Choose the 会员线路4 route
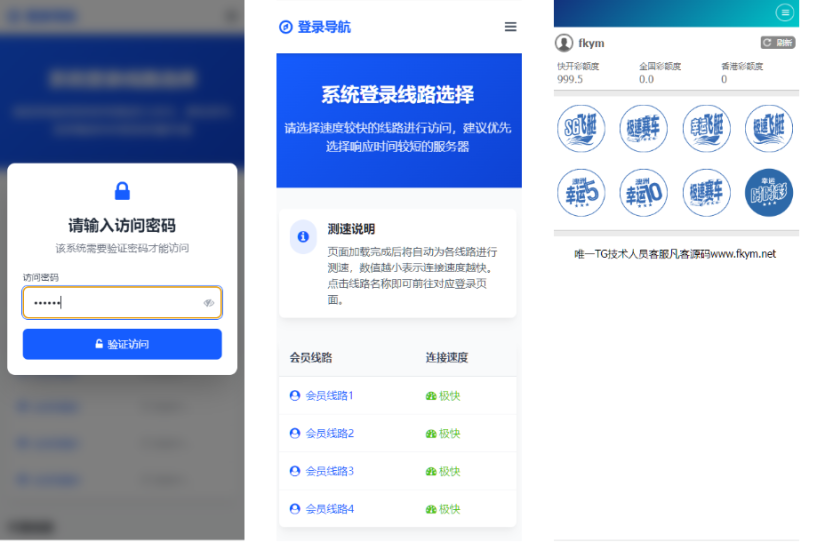 pos(329,509)
